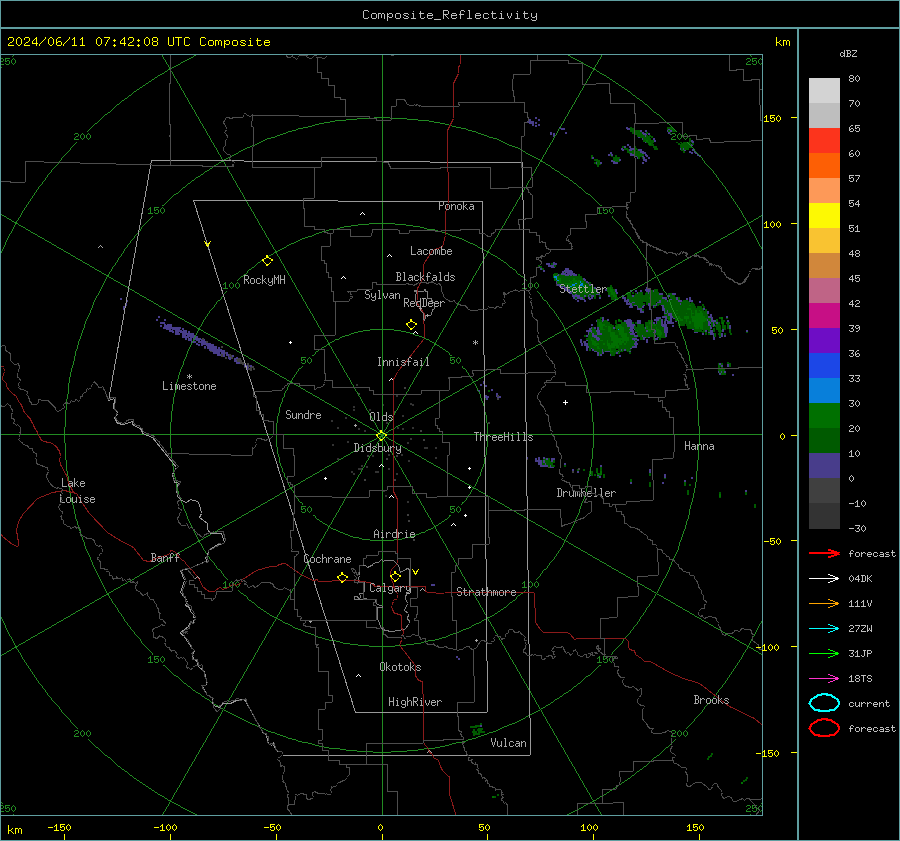Click the magenta swatch between 42 and 39

[824, 316]
